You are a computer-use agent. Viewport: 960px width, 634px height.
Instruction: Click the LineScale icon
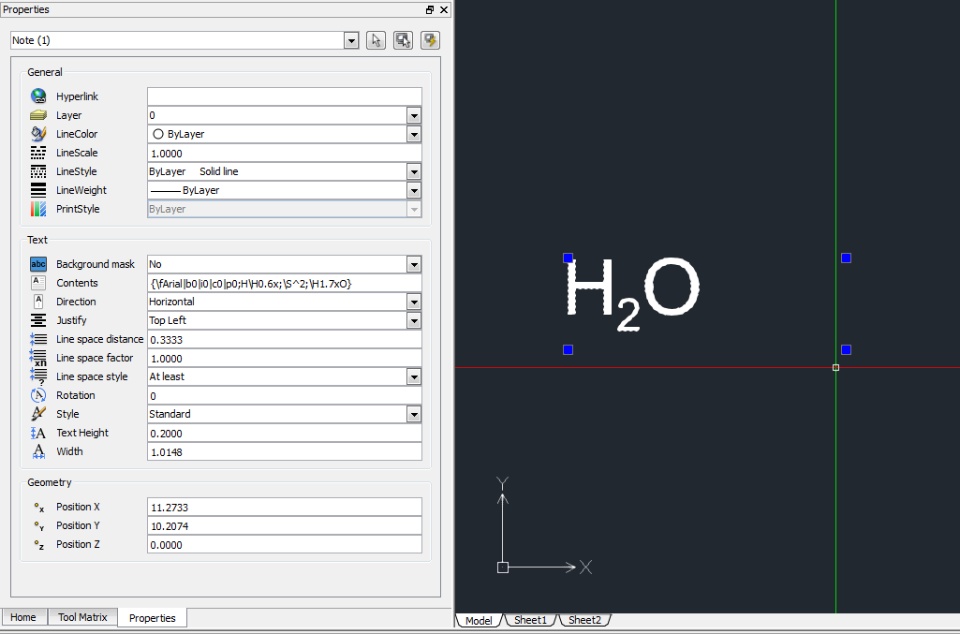coord(39,152)
